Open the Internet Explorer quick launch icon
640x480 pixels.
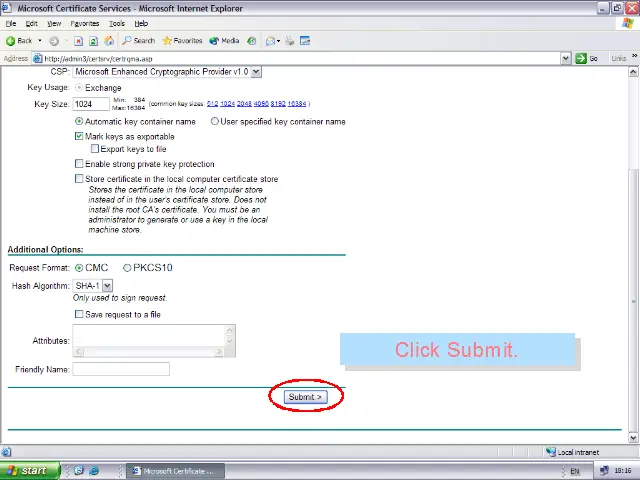94,471
